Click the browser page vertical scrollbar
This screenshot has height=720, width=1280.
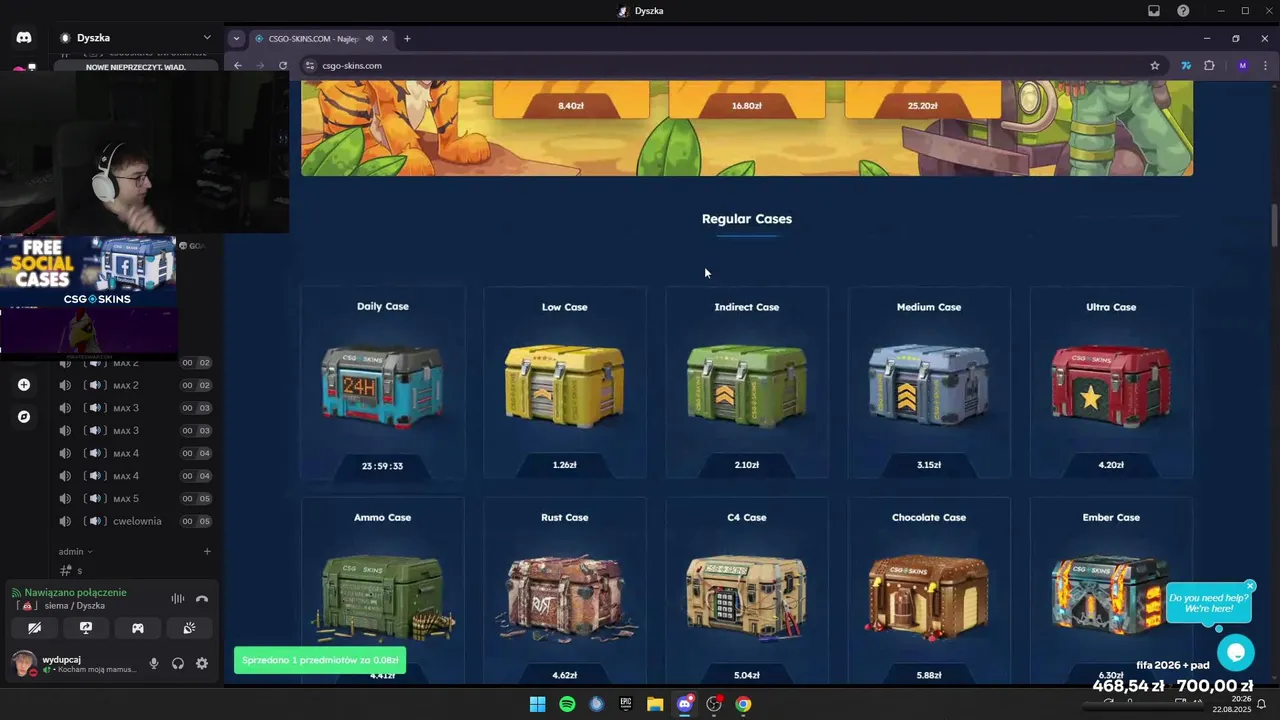click(1274, 225)
